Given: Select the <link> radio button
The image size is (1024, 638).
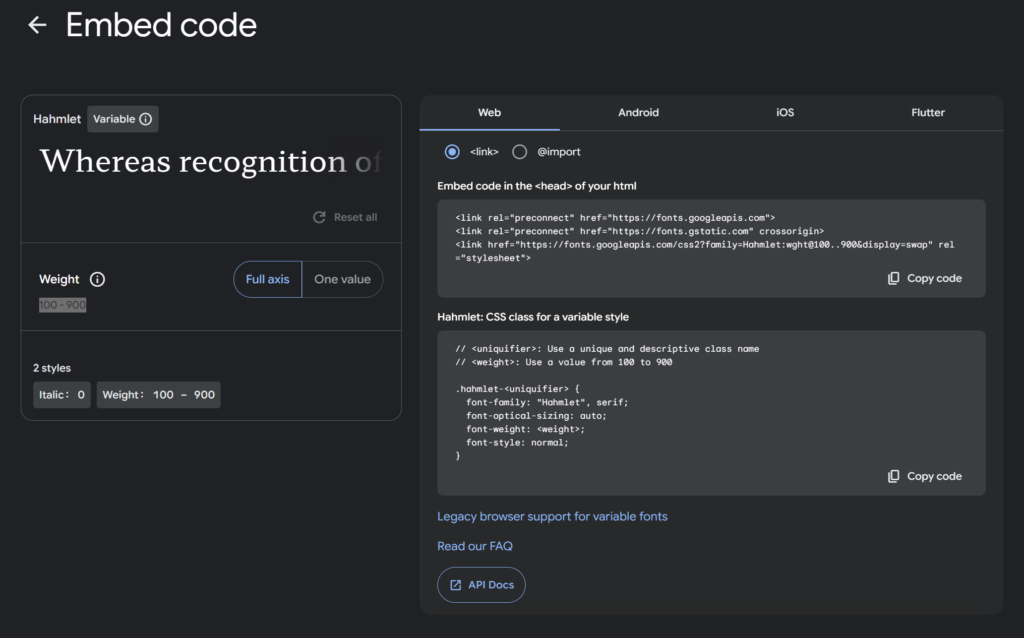Looking at the screenshot, I should tap(452, 152).
